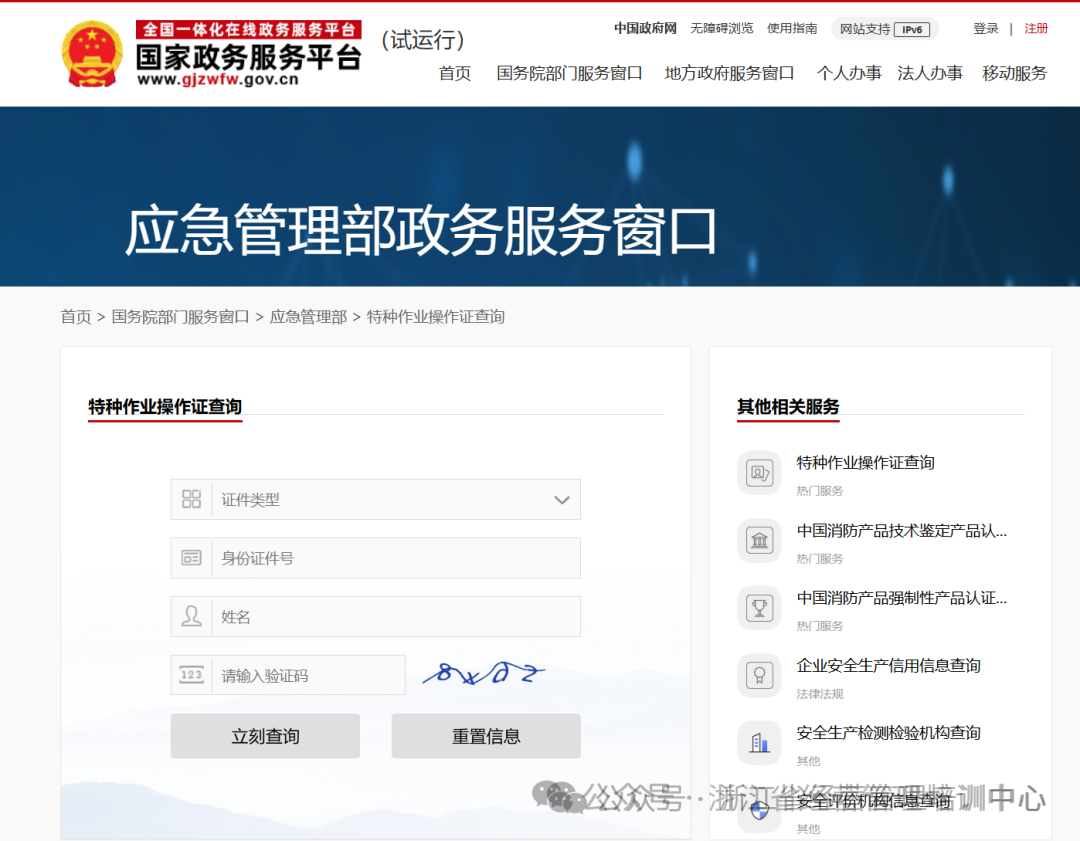Click the 123 icon beside captcha input
This screenshot has width=1080, height=841.
click(191, 675)
